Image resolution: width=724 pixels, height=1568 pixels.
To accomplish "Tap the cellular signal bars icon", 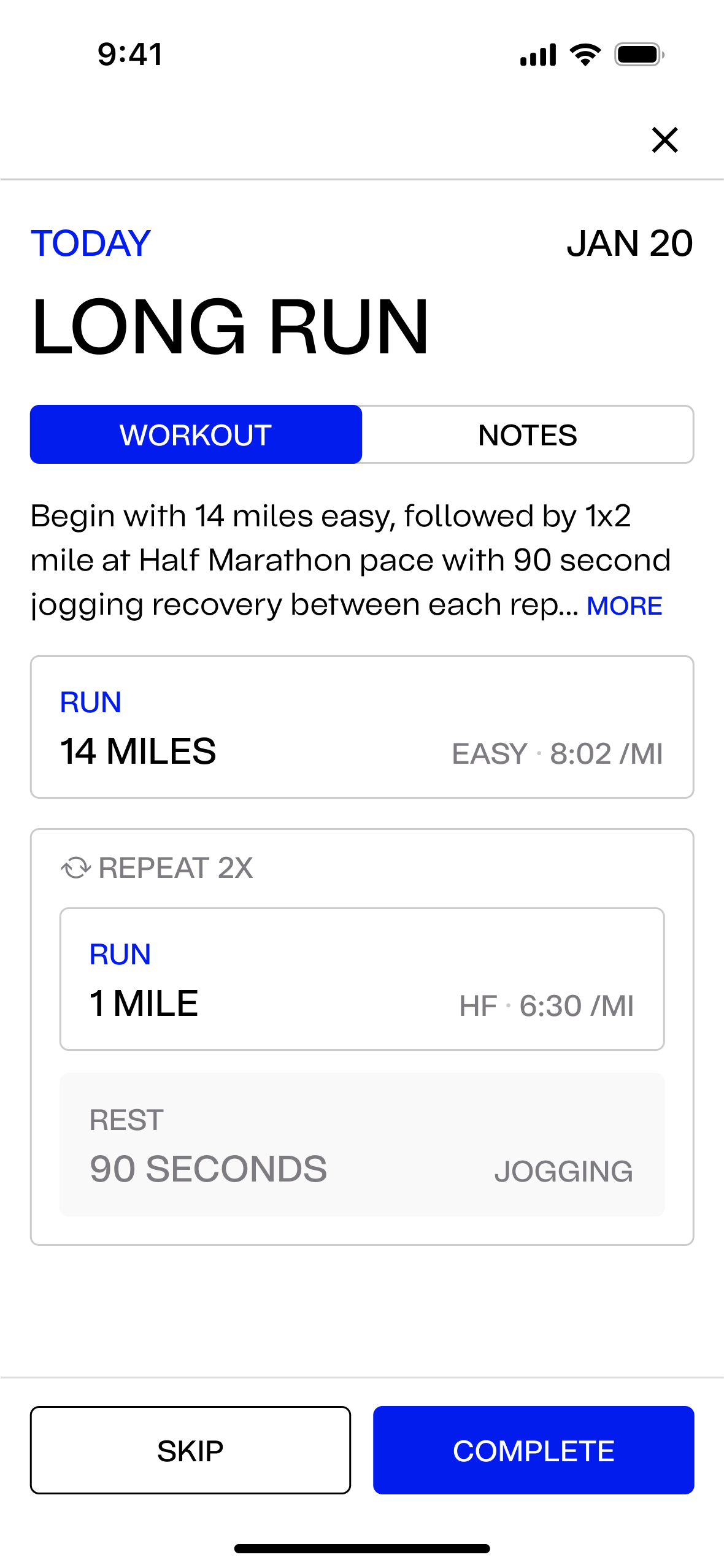I will point(538,55).
